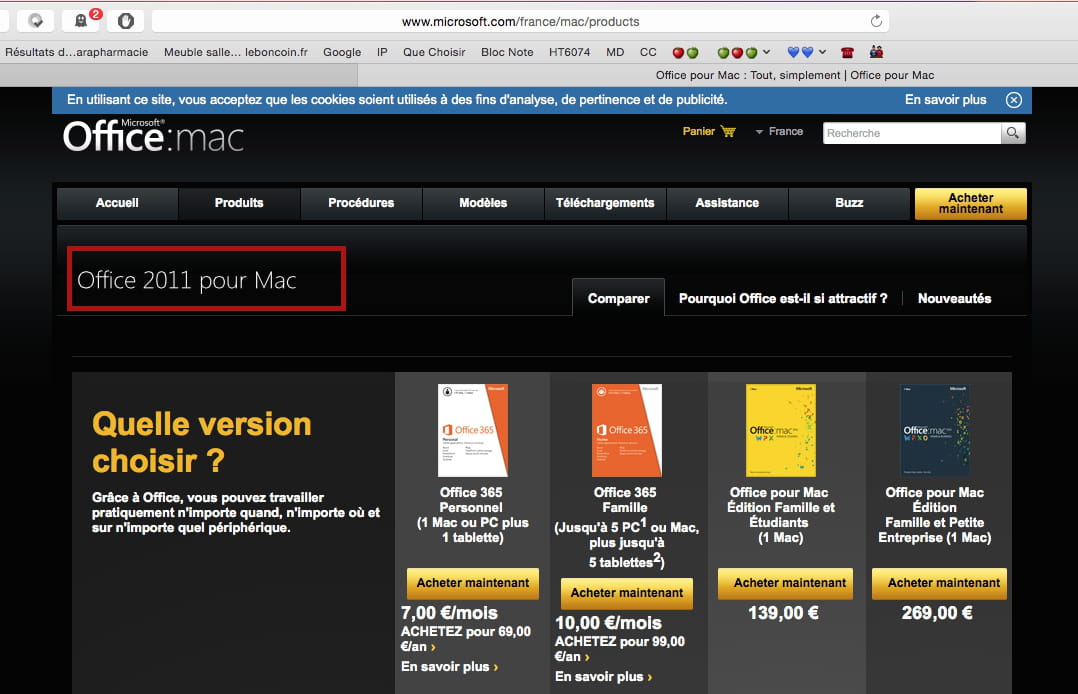
Task: Click the Office:mac logo
Action: click(x=153, y=135)
